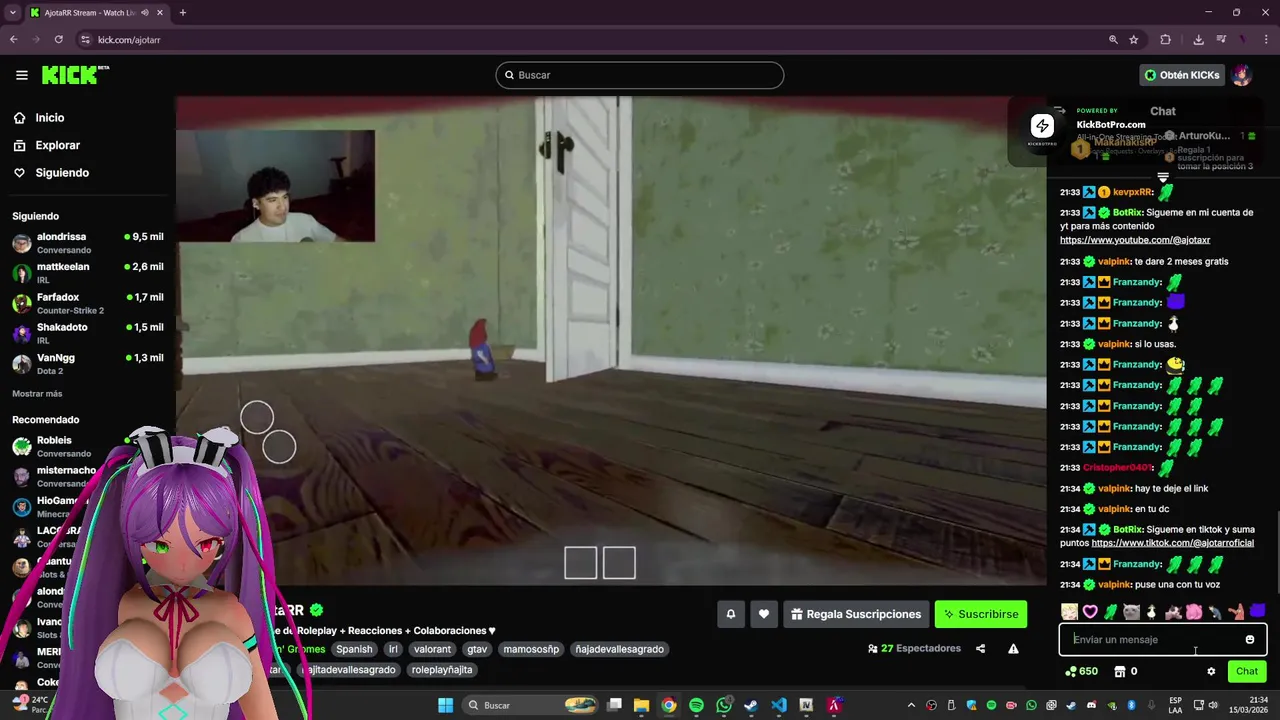The height and width of the screenshot is (720, 1280).
Task: Open mattkeelan followed channel
Action: (x=88, y=273)
